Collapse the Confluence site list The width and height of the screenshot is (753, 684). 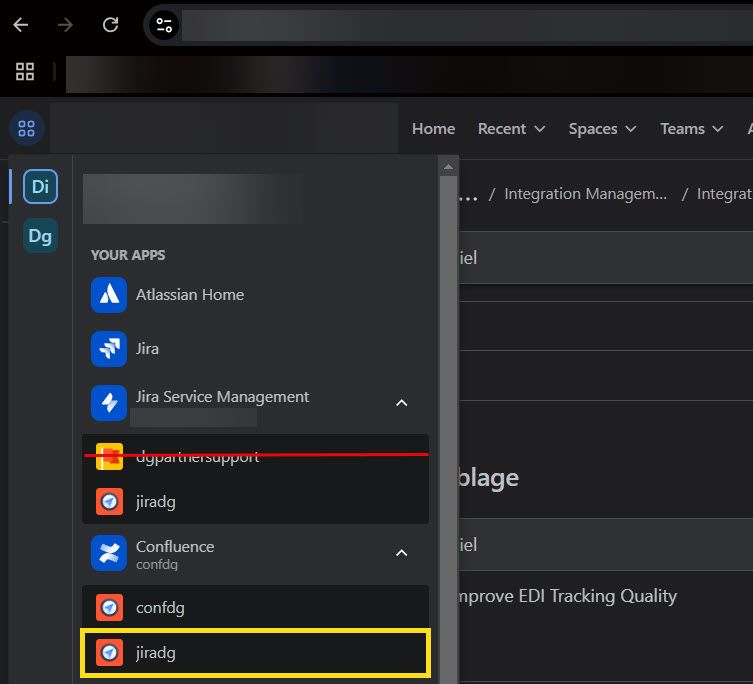pos(401,553)
